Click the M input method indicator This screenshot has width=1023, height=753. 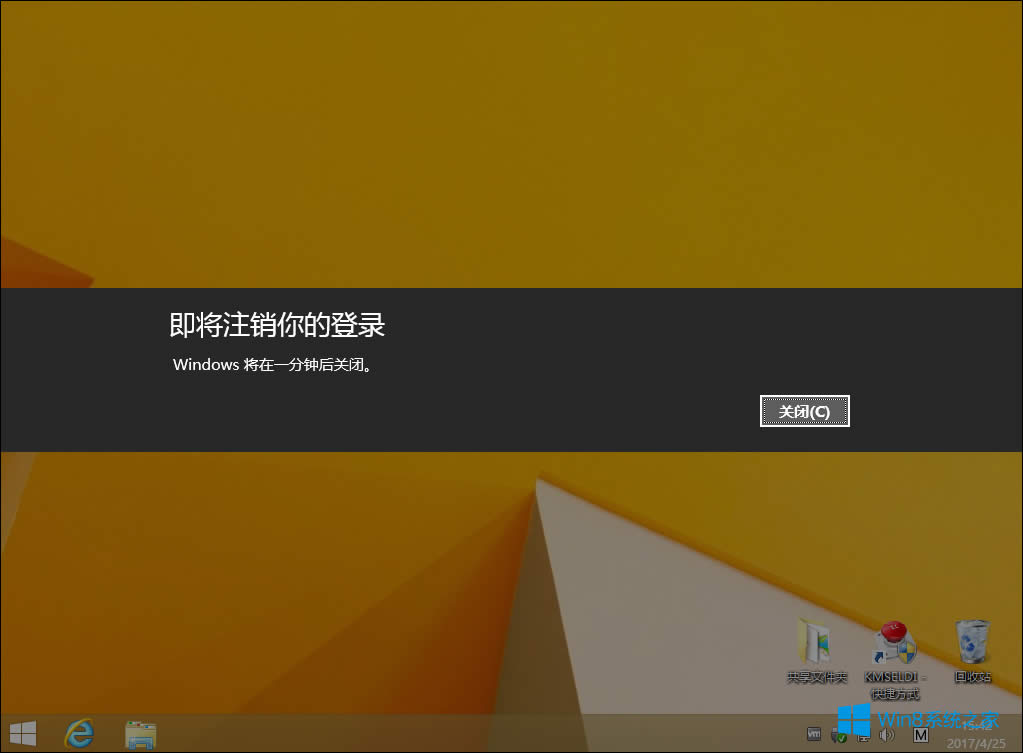tap(919, 737)
